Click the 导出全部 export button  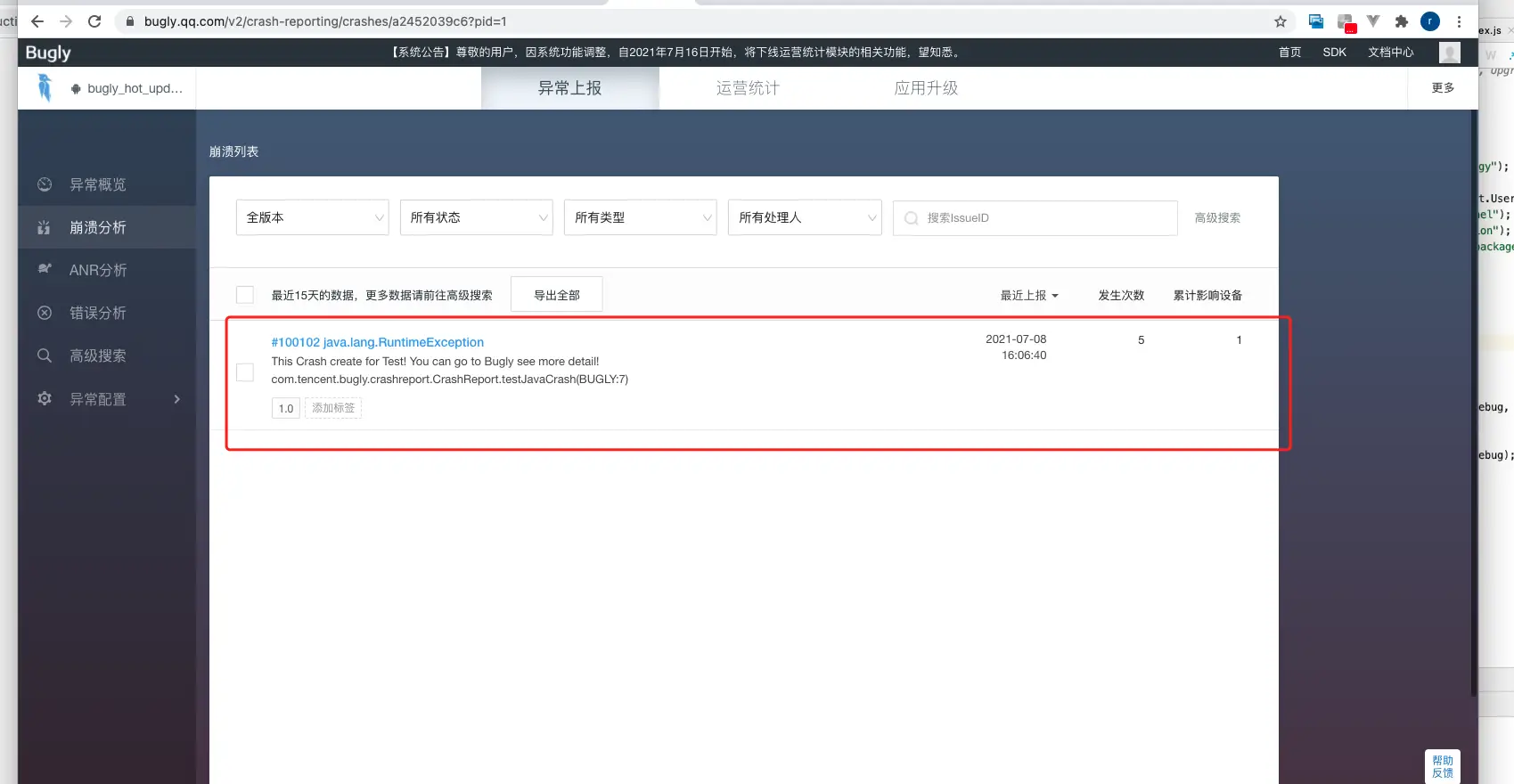[x=557, y=295]
